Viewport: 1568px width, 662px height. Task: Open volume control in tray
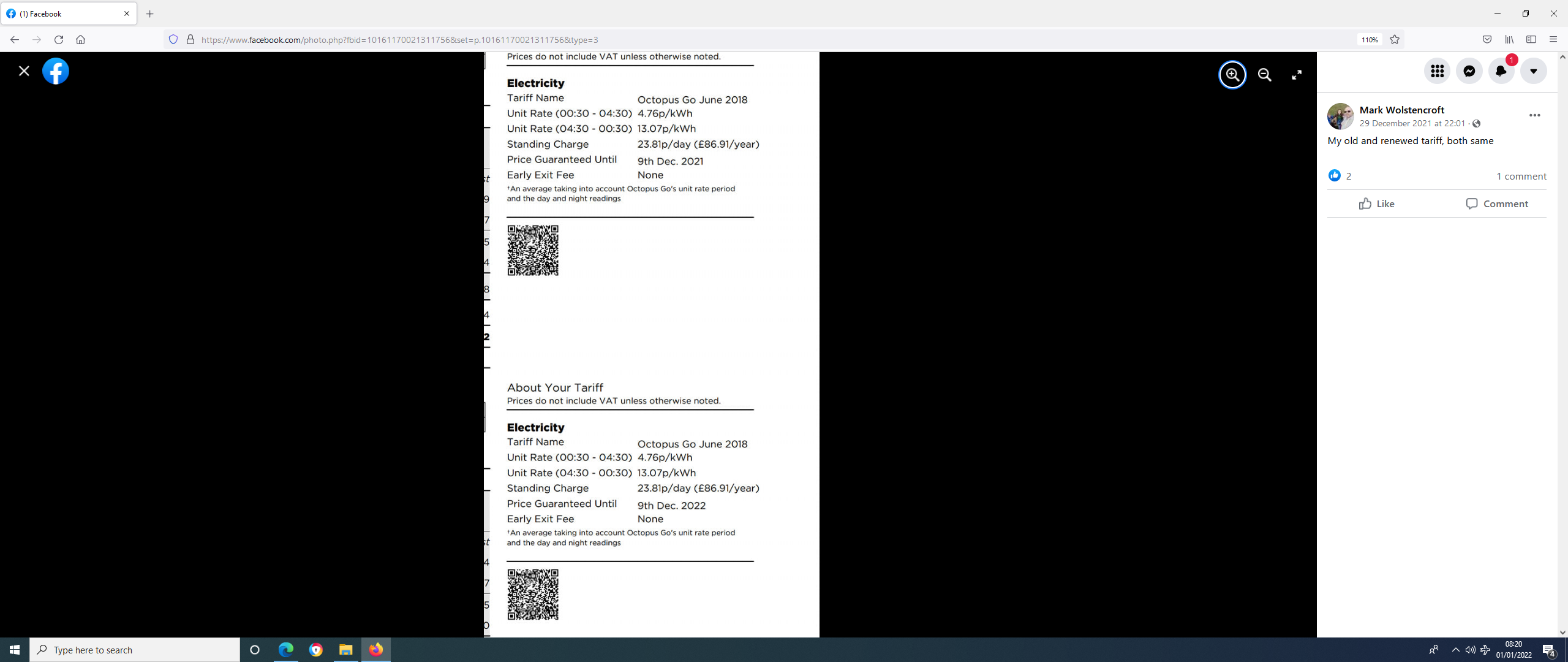(x=1470, y=650)
